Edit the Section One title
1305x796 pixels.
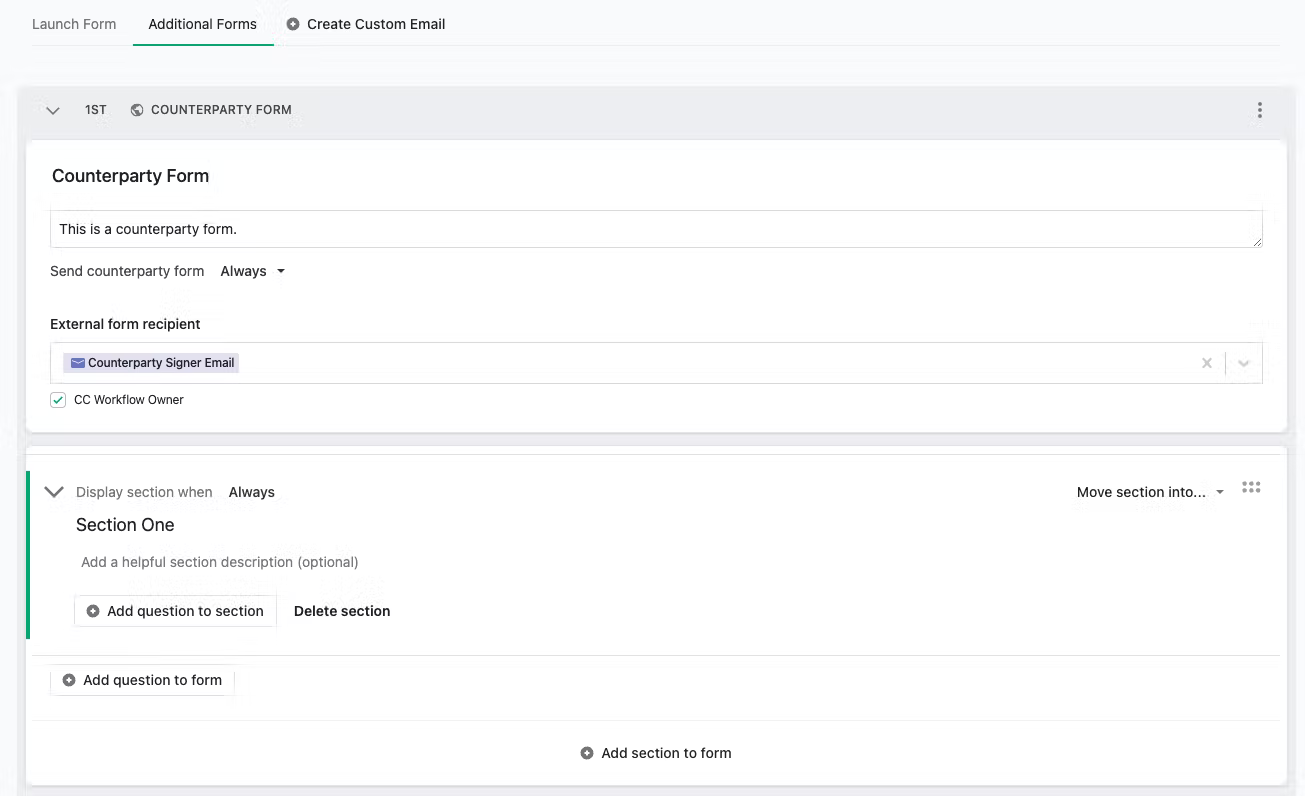click(125, 525)
